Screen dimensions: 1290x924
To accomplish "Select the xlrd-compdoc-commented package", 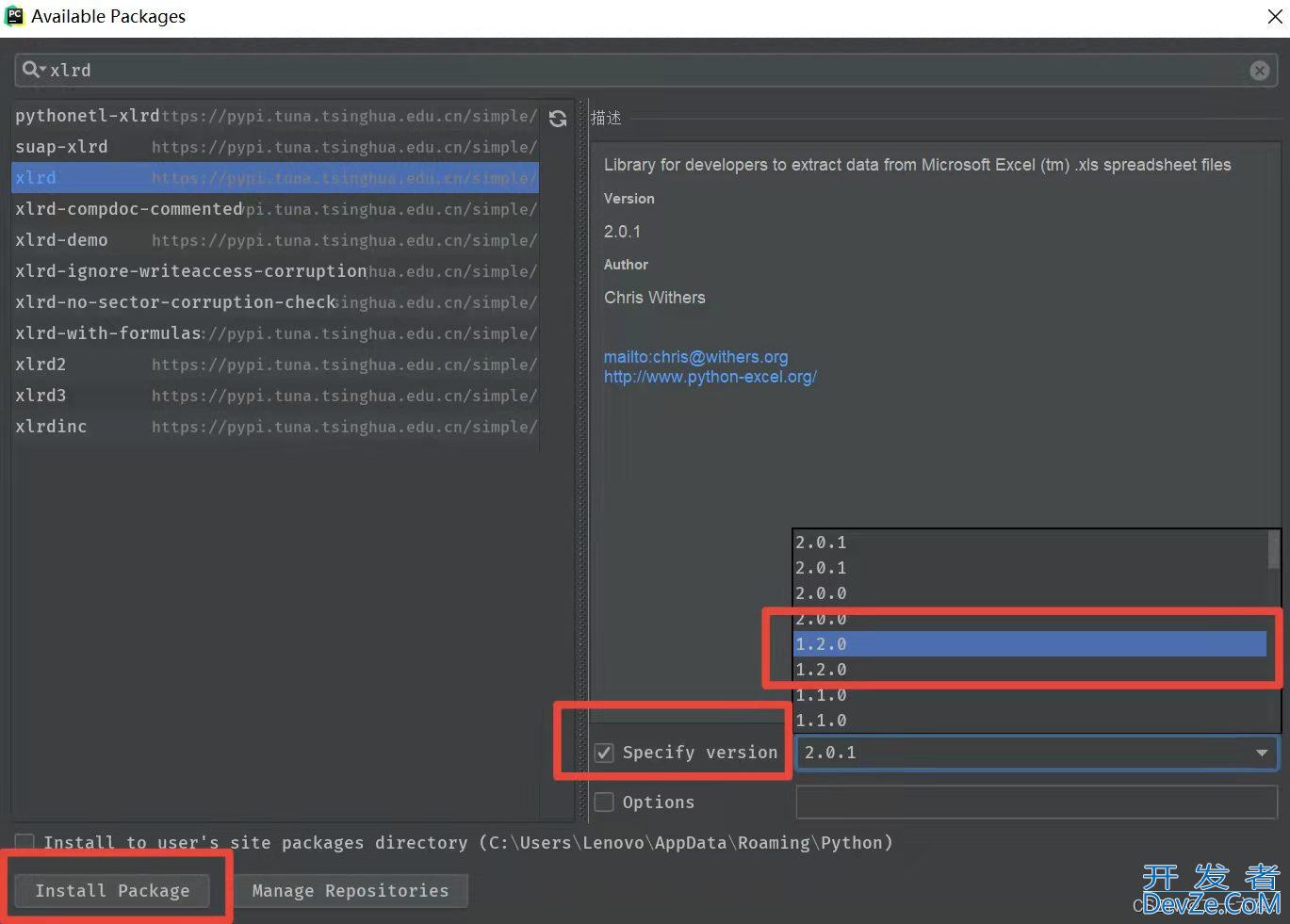I will [275, 209].
